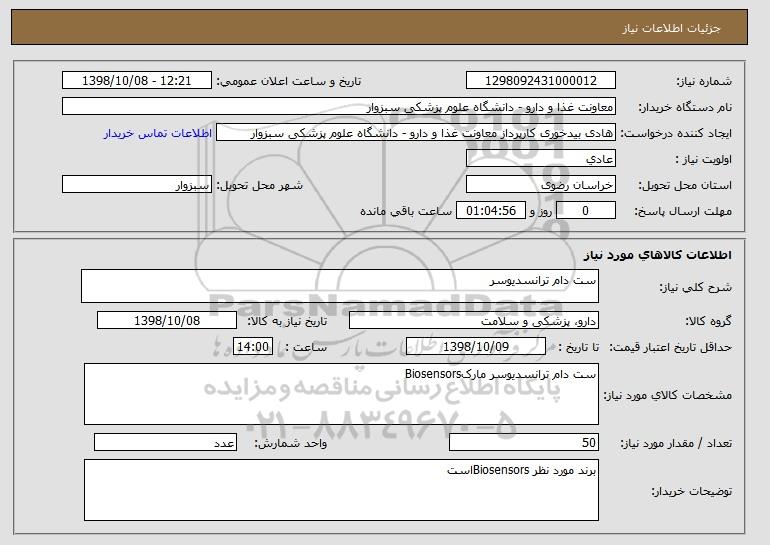770x545 pixels.
Task: Select the شماره نیاز field 1298092431000012
Action: point(541,81)
